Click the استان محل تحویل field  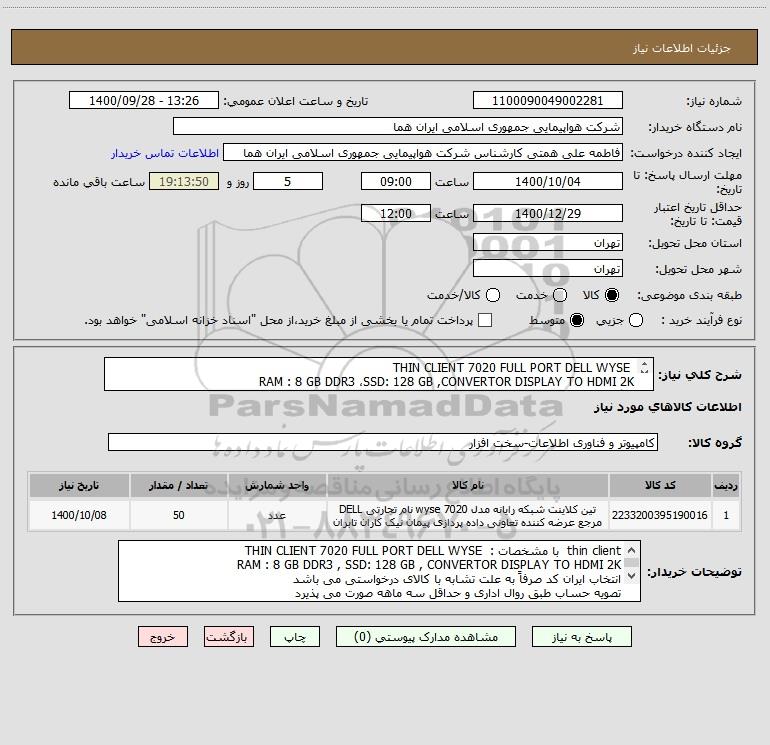click(x=548, y=243)
